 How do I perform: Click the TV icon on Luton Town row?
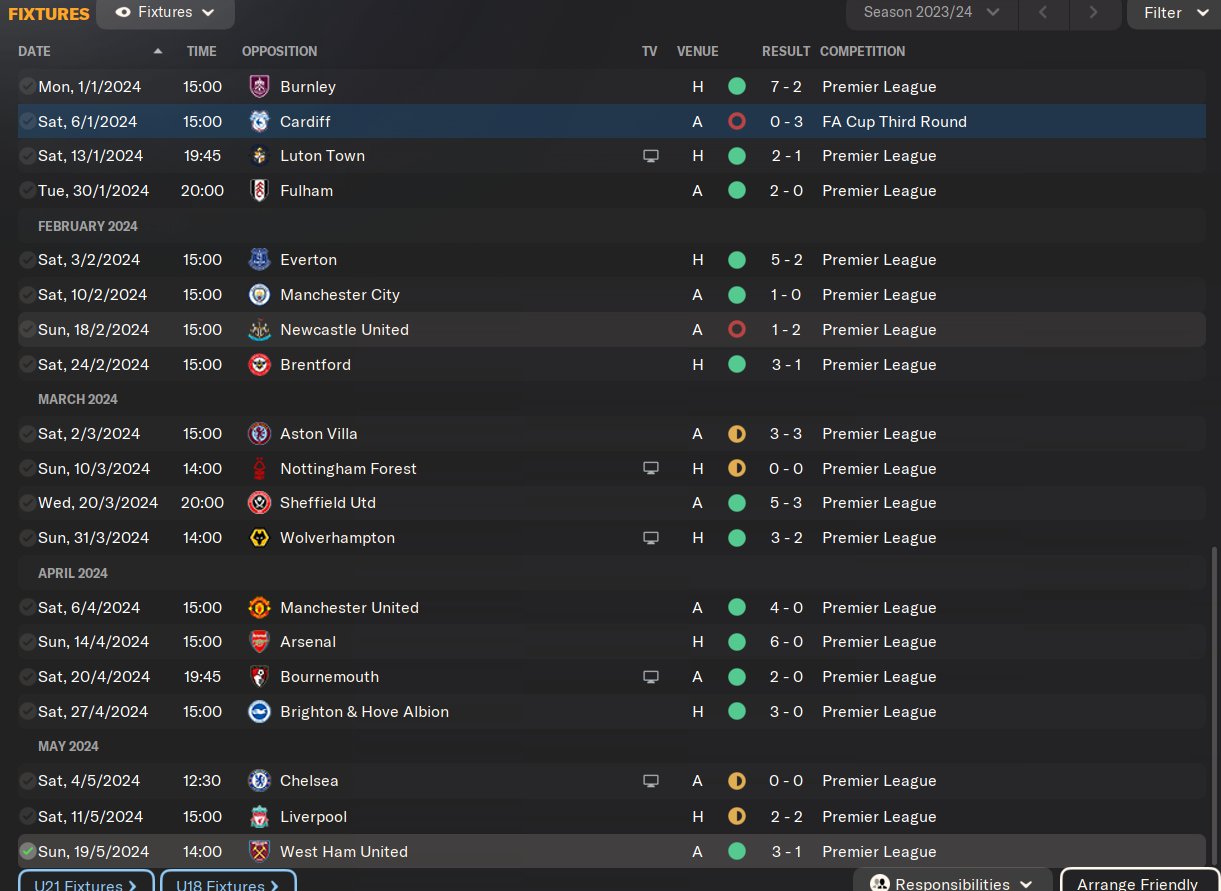tap(651, 156)
